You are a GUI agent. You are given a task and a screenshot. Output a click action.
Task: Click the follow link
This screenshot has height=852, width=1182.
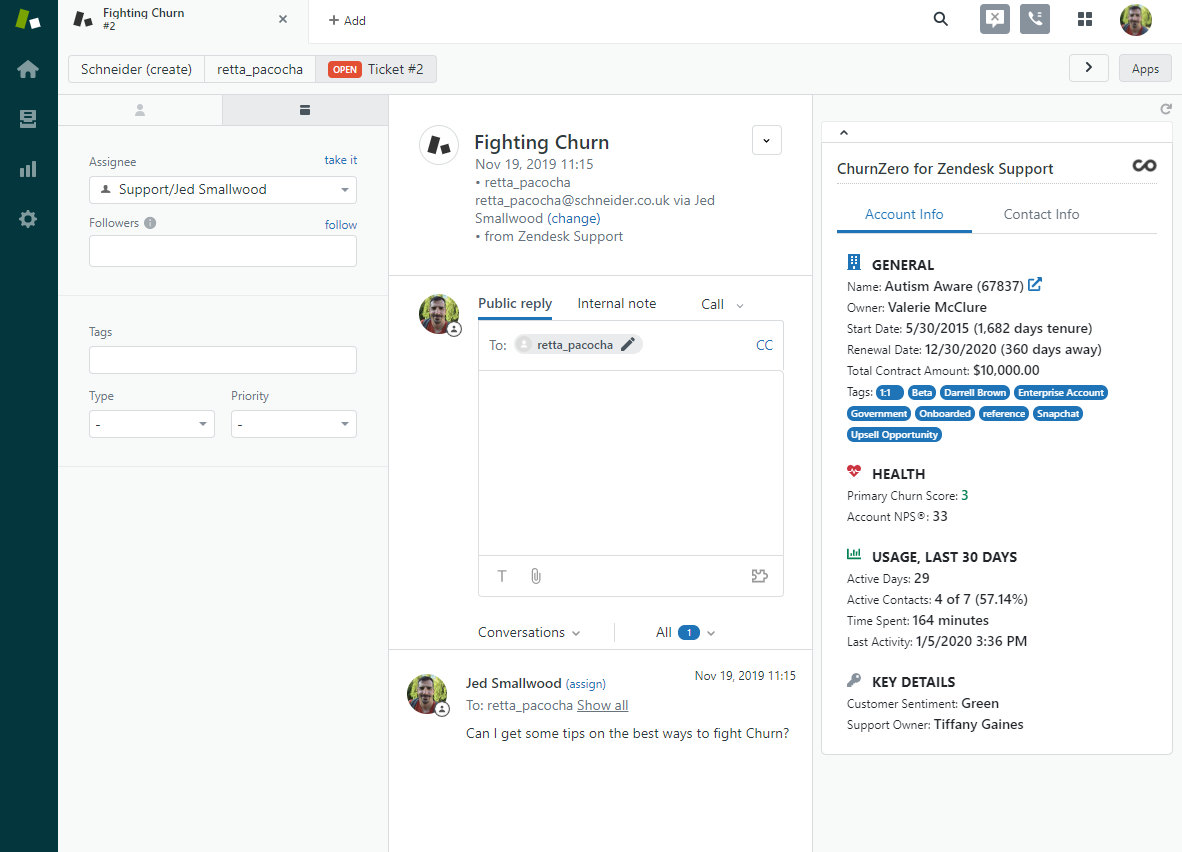pyautogui.click(x=341, y=225)
